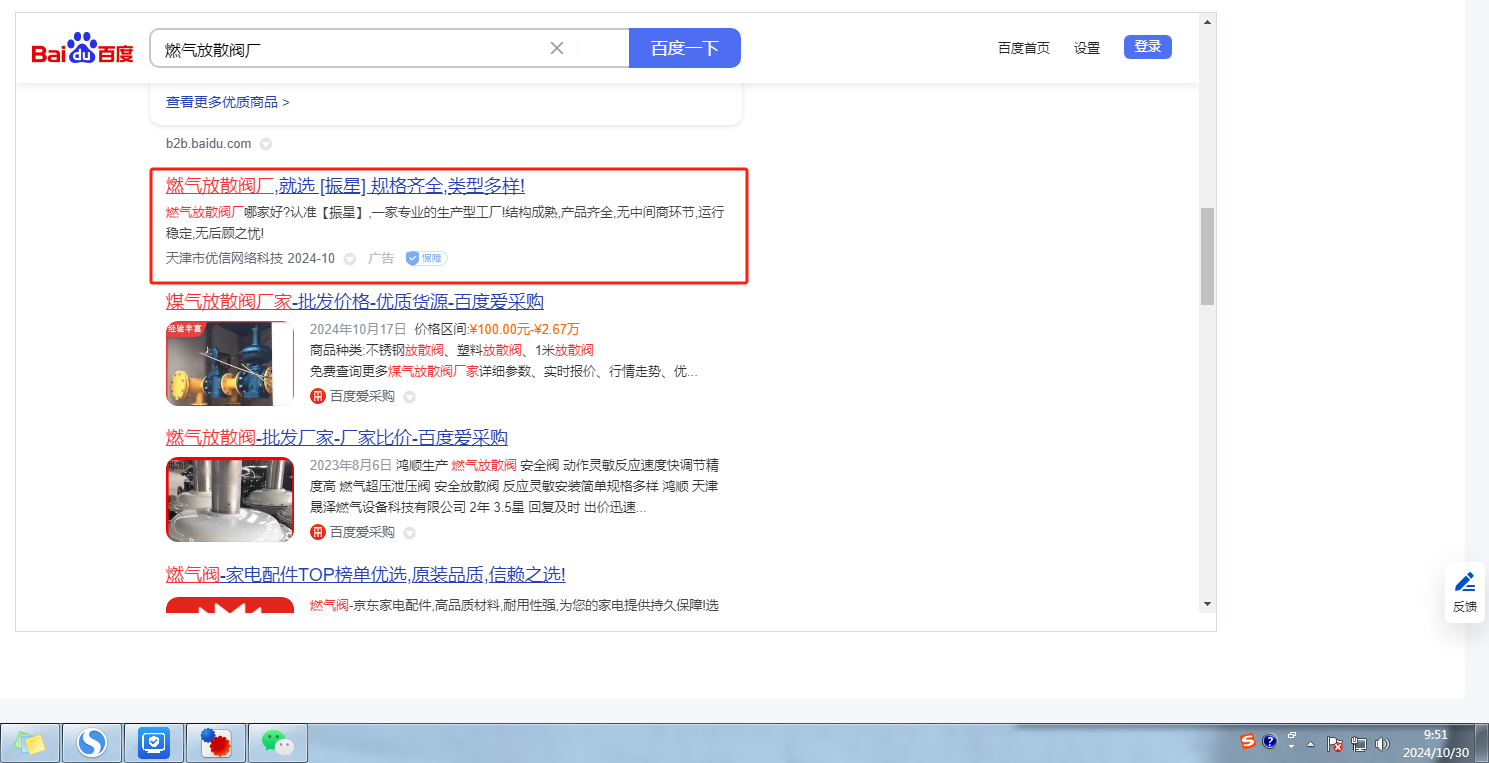Click the Sogou input method tray icon

(x=1247, y=742)
